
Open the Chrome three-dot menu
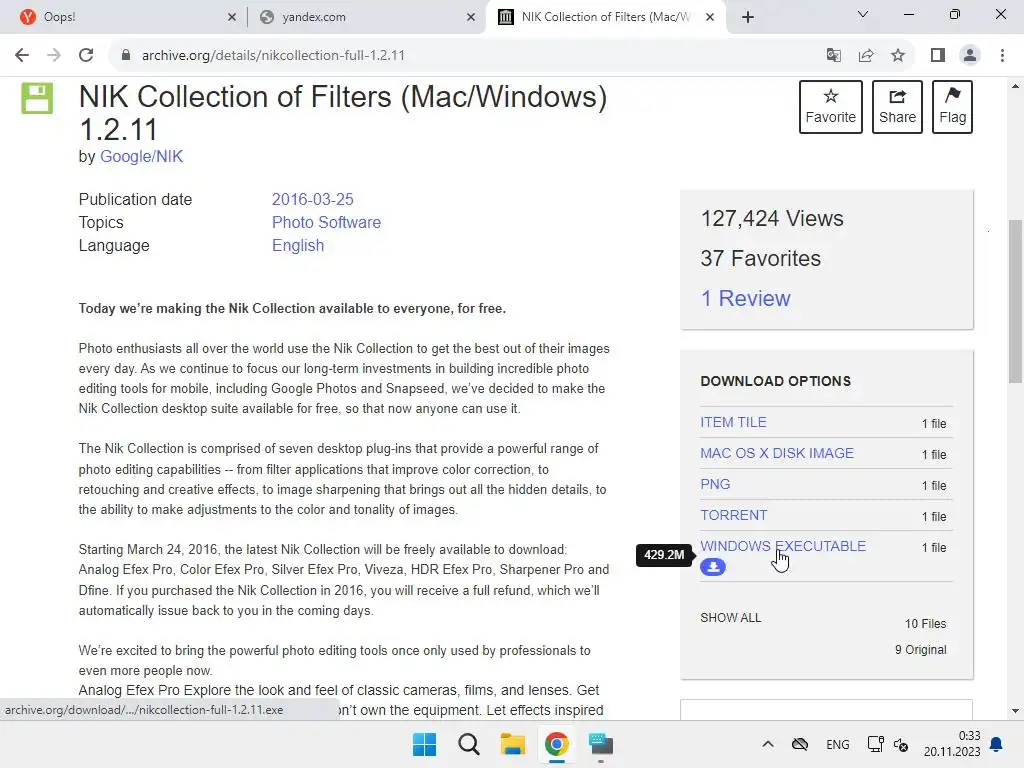point(1002,56)
